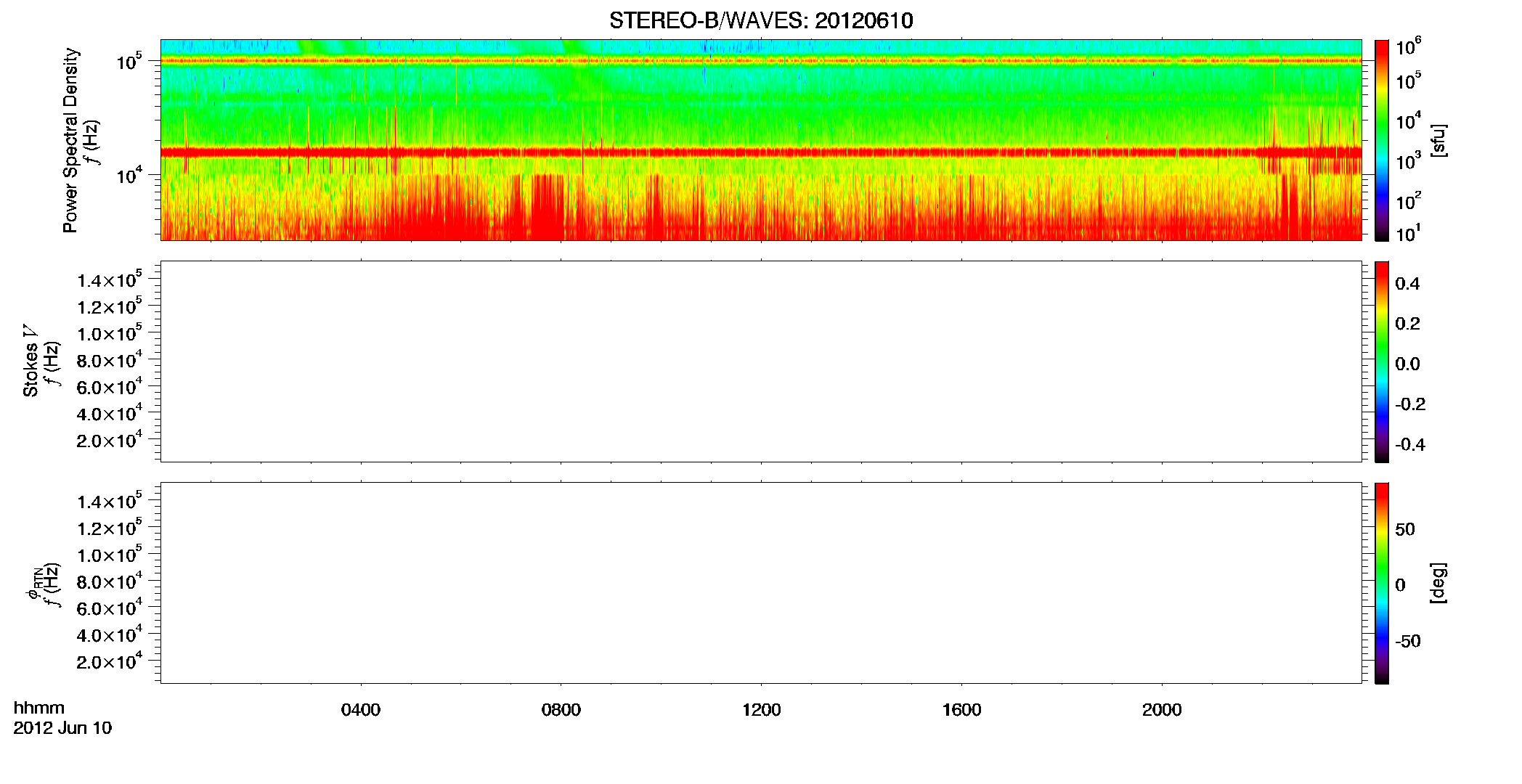1522x784 pixels.
Task: Click the 1.4×10^5 tick on the Stokes V axis
Action: pos(110,279)
